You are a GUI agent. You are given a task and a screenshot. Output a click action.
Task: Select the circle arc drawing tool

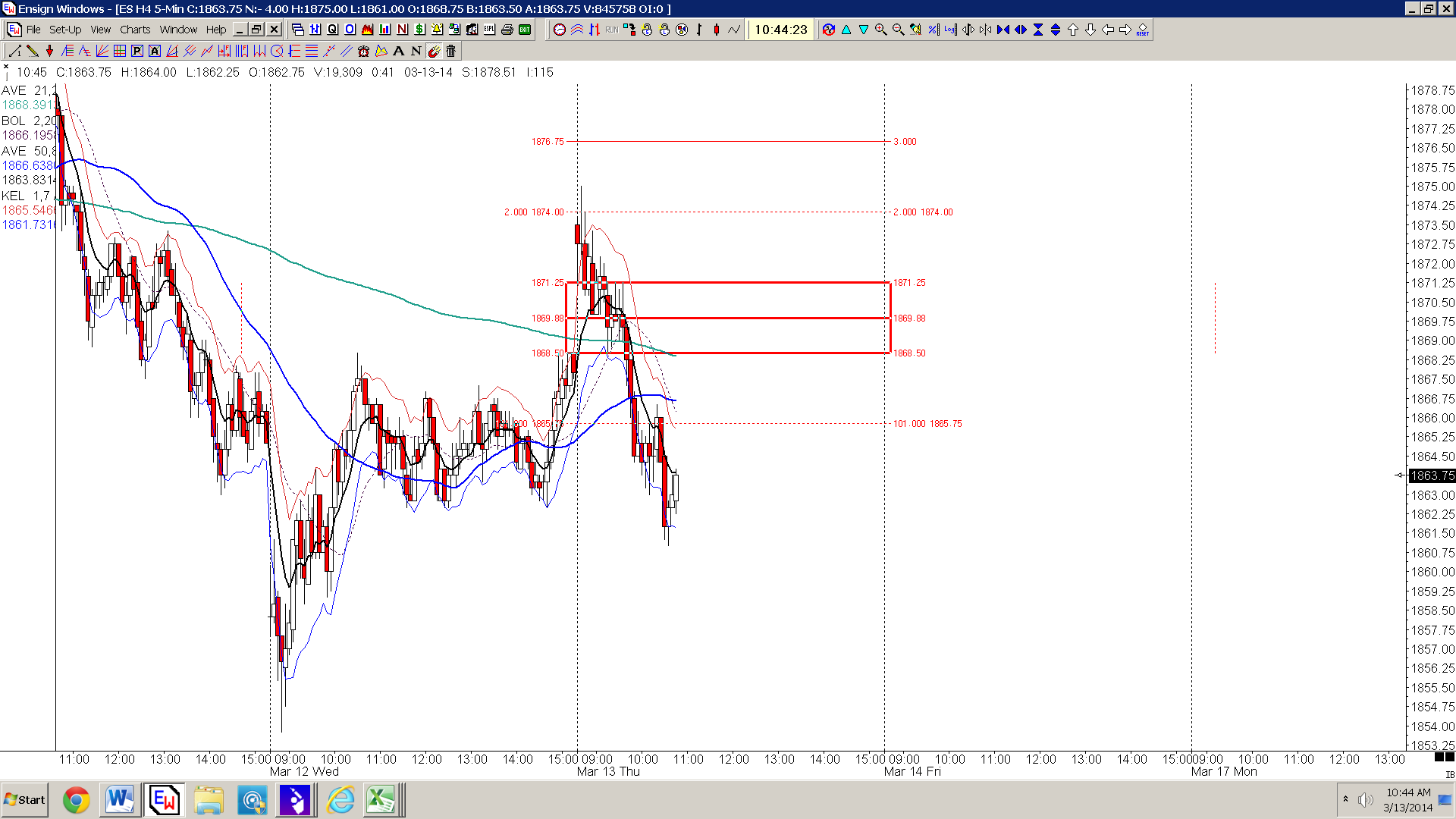click(277, 51)
